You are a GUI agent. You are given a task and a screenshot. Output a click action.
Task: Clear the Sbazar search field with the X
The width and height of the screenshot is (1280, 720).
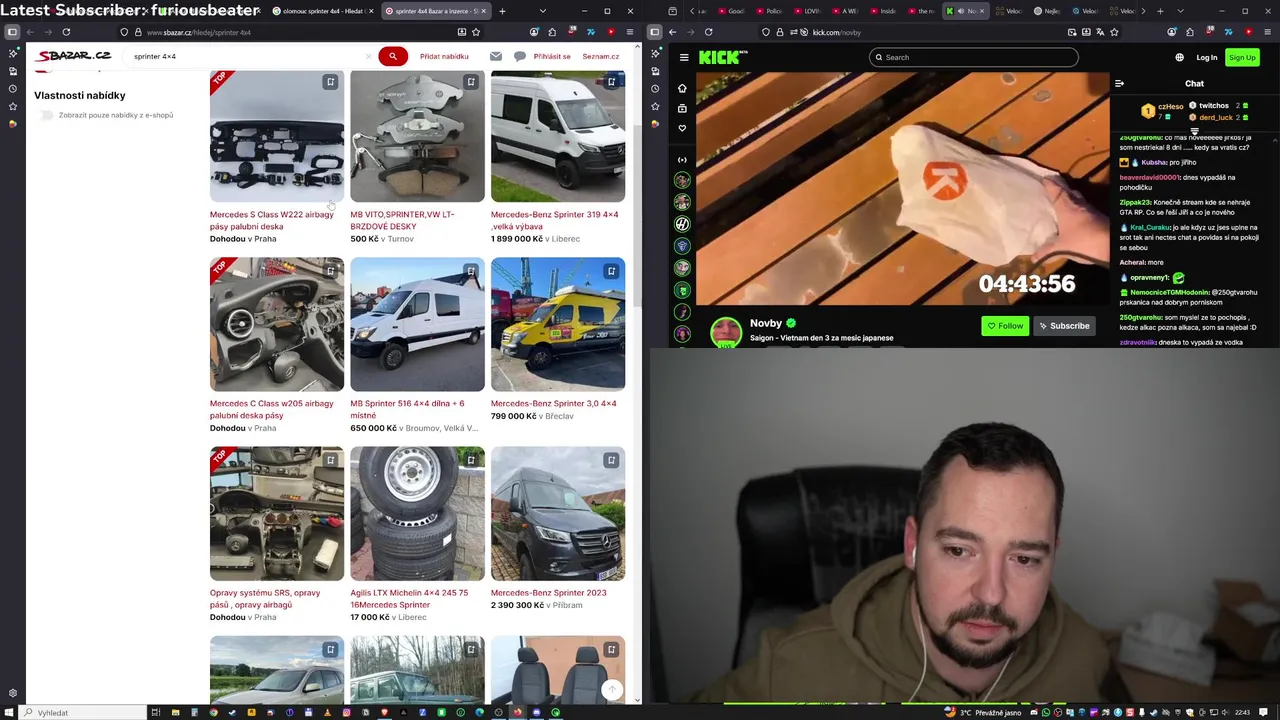click(368, 56)
